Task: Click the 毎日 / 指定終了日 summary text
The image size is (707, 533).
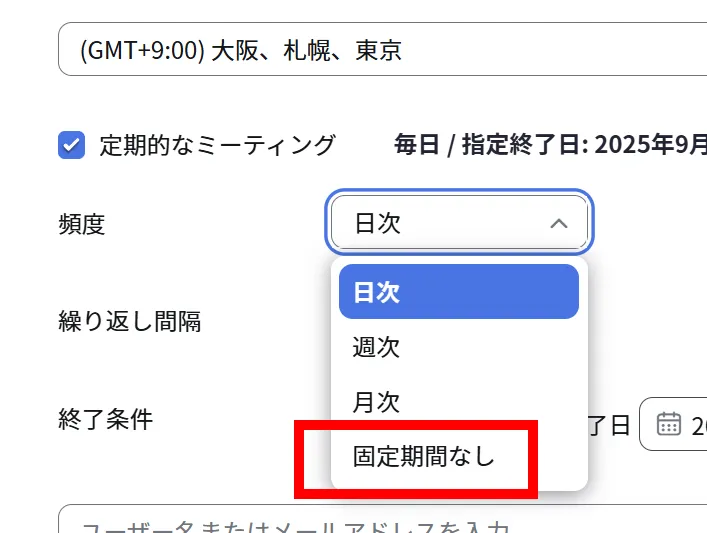Action: 550,145
